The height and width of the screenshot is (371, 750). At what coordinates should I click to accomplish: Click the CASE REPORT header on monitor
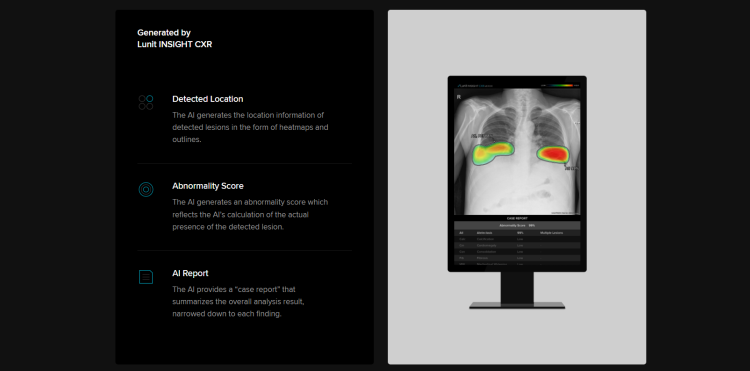click(x=517, y=218)
